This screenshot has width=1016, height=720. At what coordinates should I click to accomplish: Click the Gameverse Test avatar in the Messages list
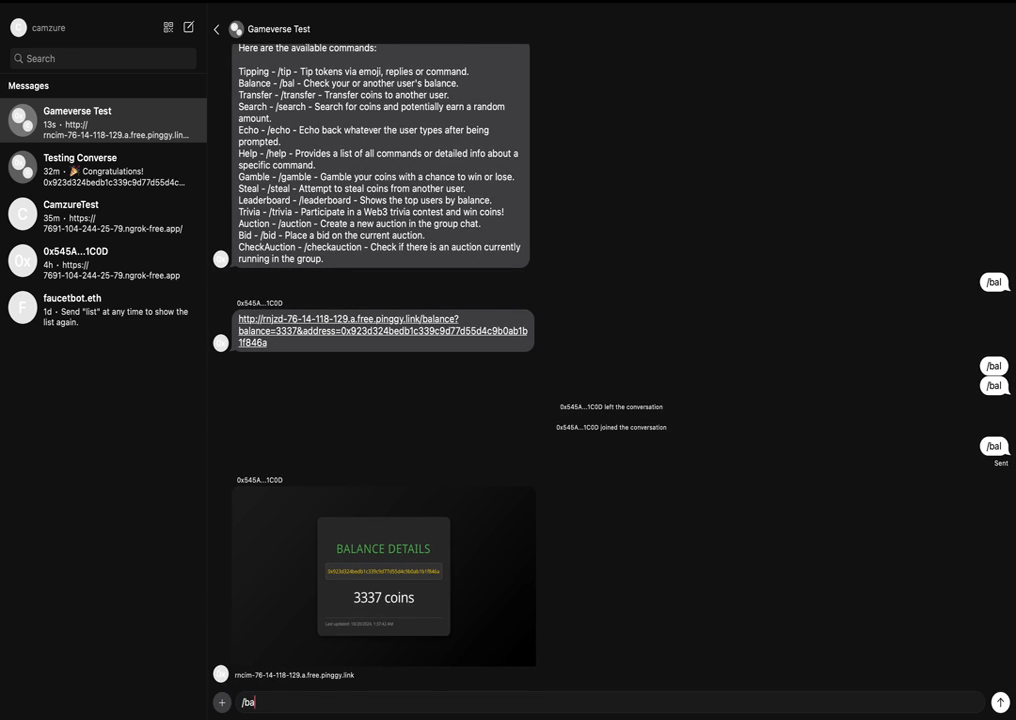tap(23, 121)
